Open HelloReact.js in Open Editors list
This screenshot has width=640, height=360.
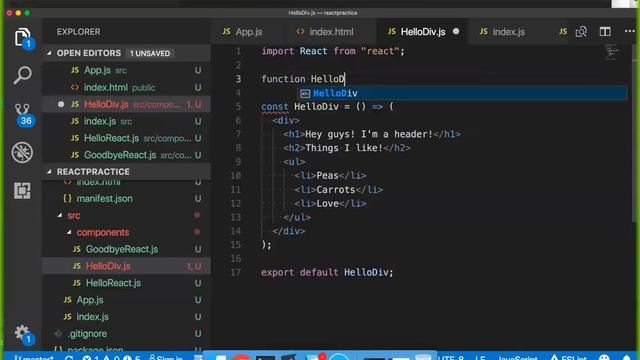(127, 138)
